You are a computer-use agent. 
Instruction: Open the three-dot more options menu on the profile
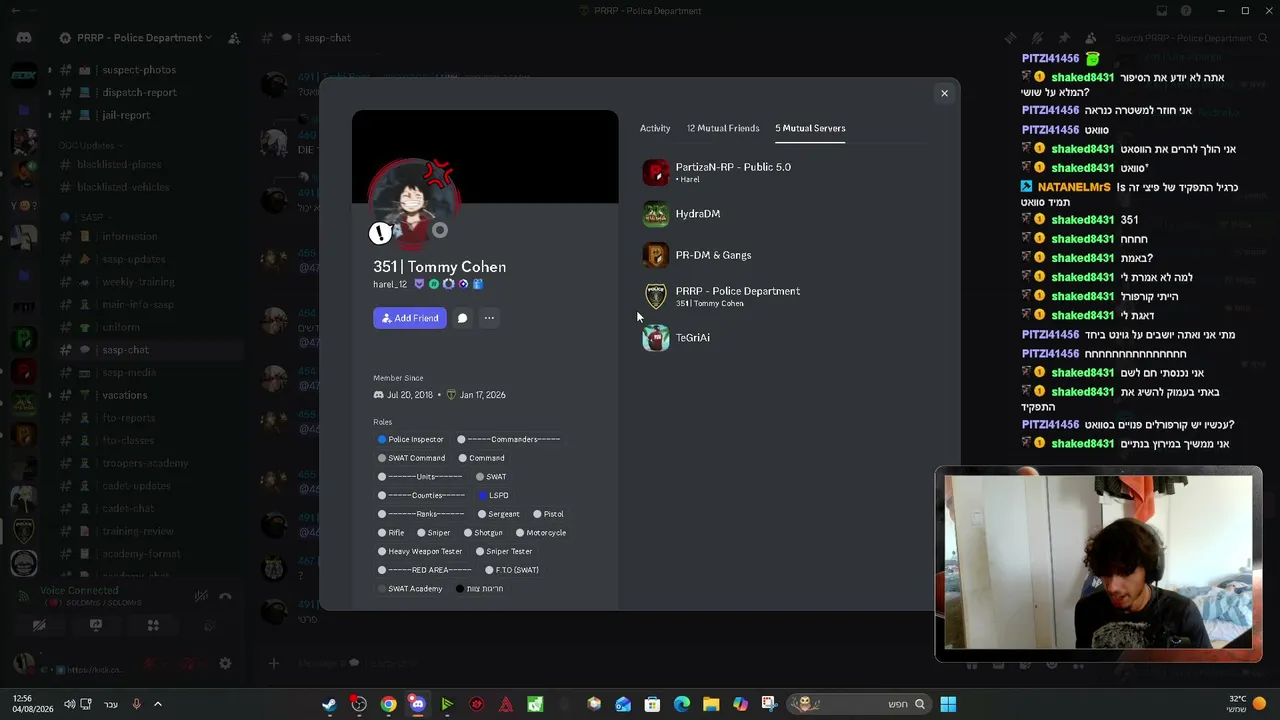pyautogui.click(x=489, y=318)
